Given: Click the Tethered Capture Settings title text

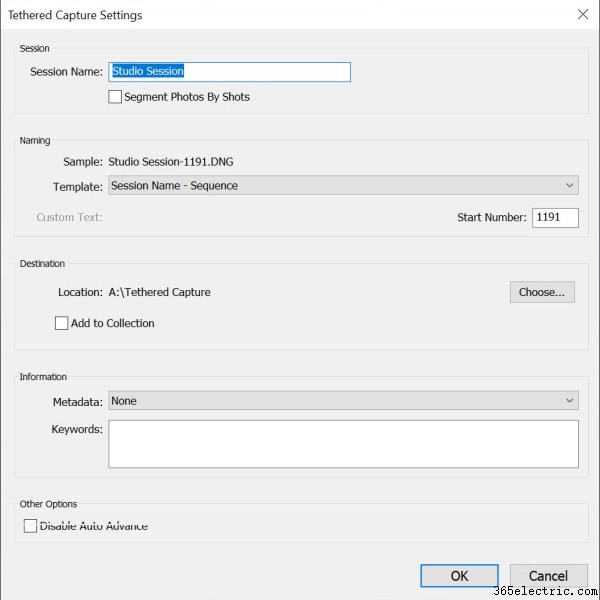Looking at the screenshot, I should [75, 15].
